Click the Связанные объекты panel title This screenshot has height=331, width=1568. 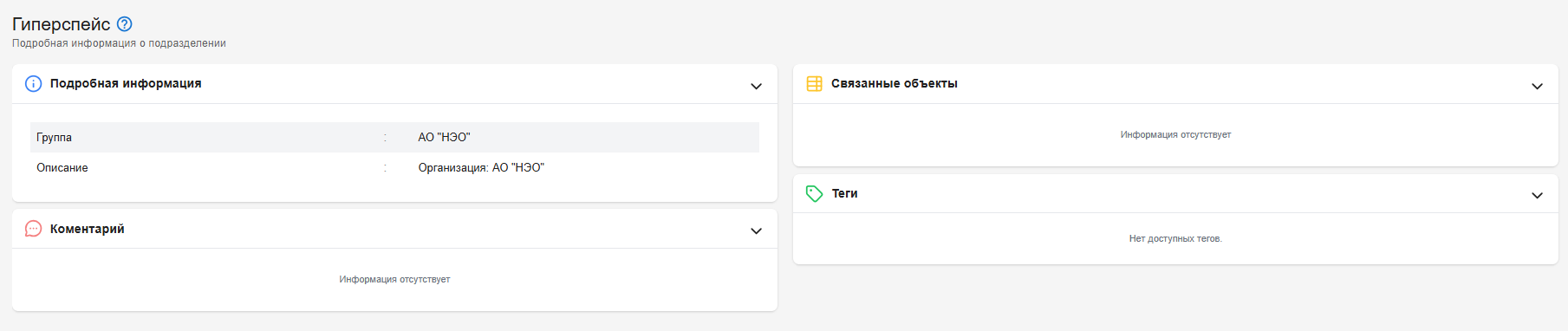895,83
